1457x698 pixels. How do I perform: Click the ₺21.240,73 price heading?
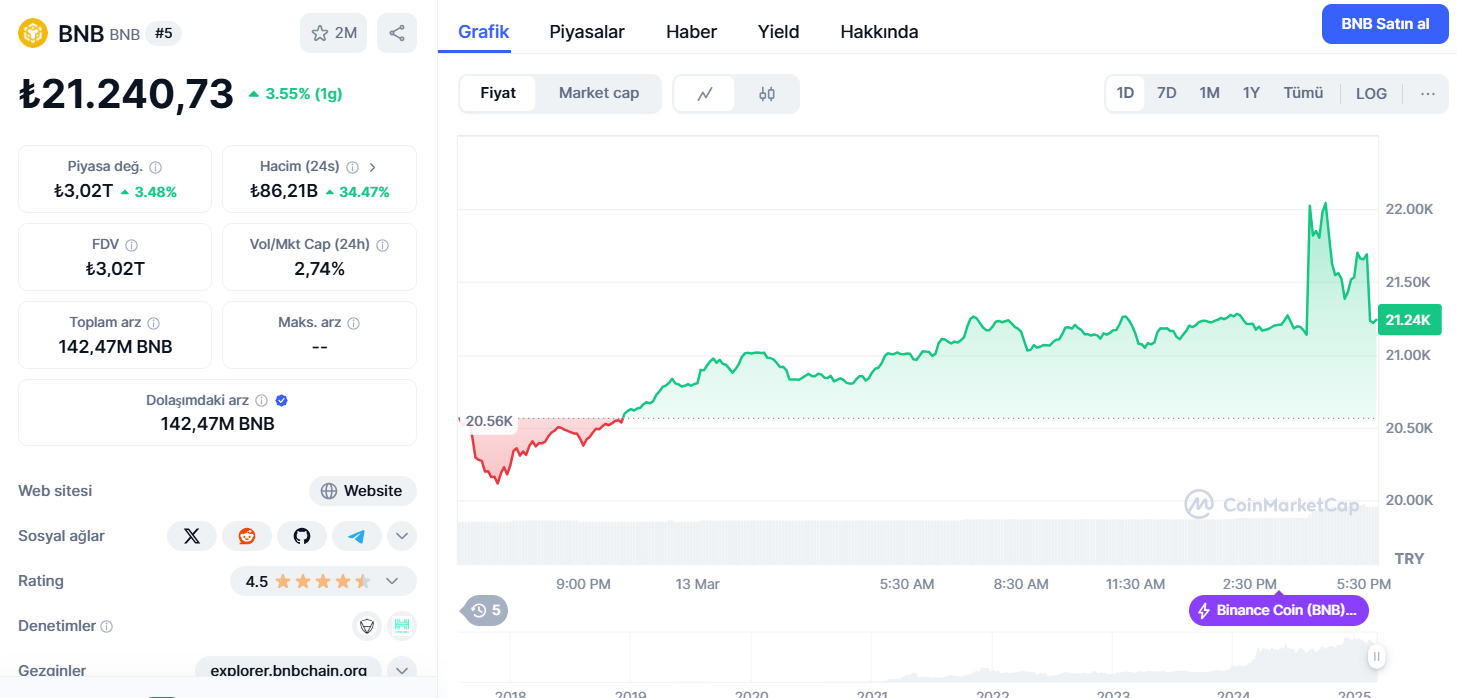click(126, 94)
